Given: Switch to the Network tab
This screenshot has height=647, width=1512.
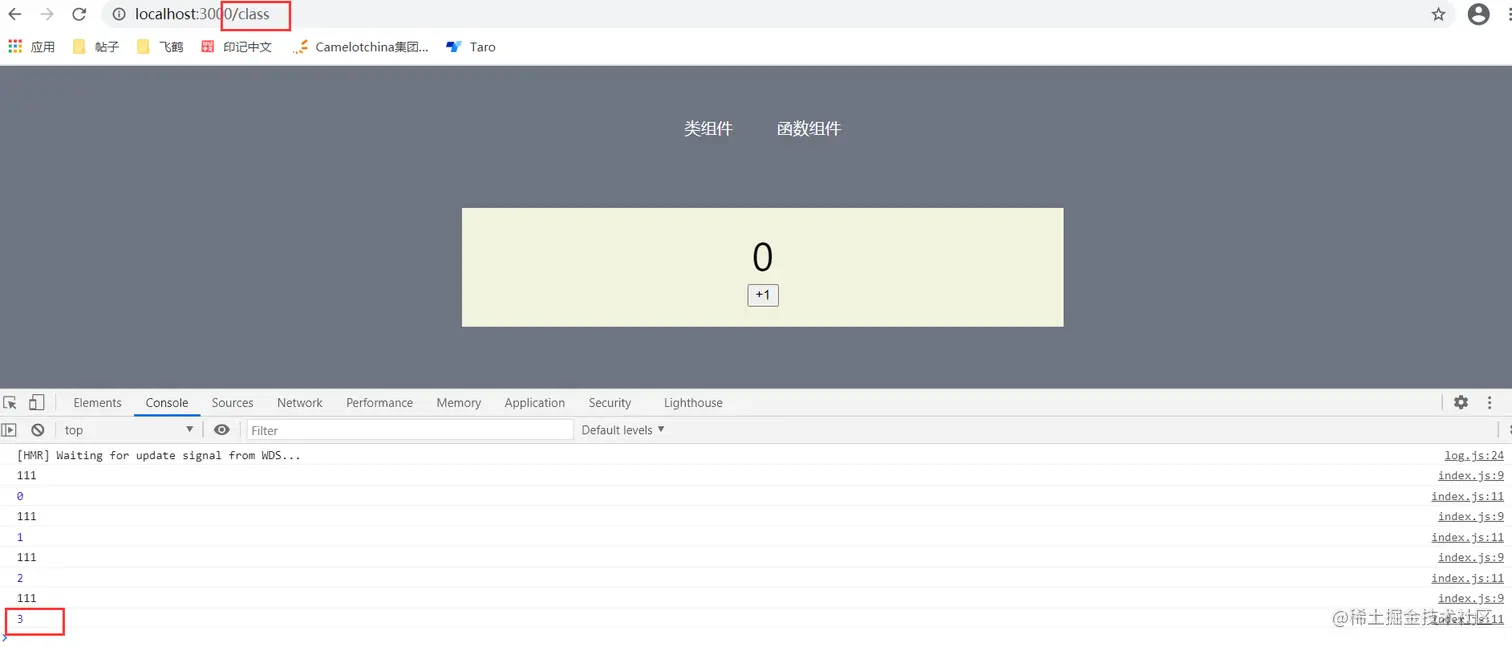Looking at the screenshot, I should (300, 403).
